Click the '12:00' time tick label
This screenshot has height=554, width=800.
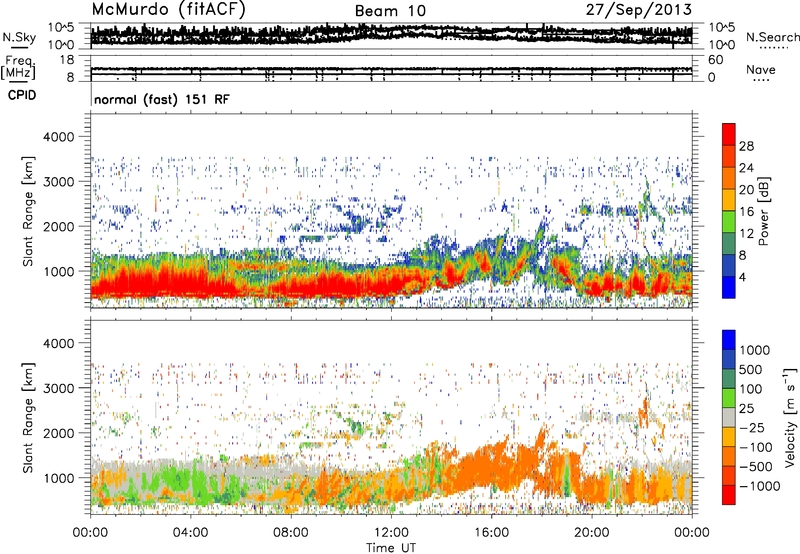(391, 533)
